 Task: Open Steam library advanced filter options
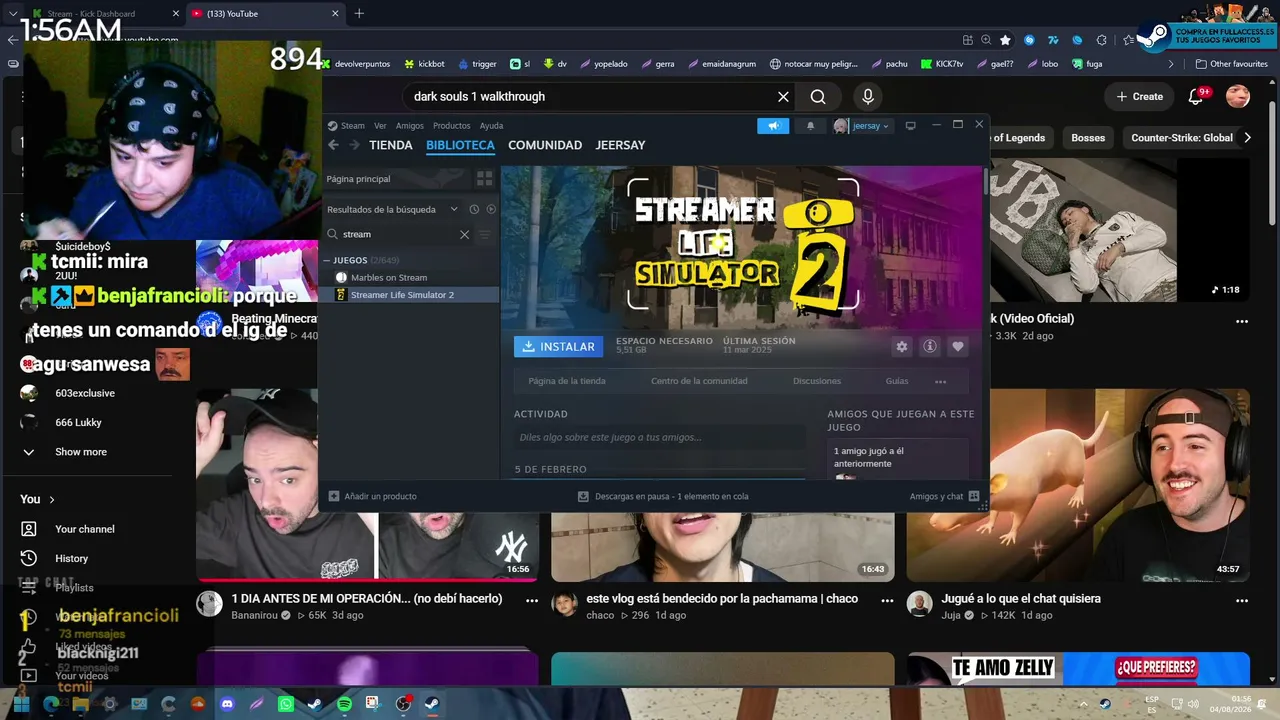pos(485,234)
